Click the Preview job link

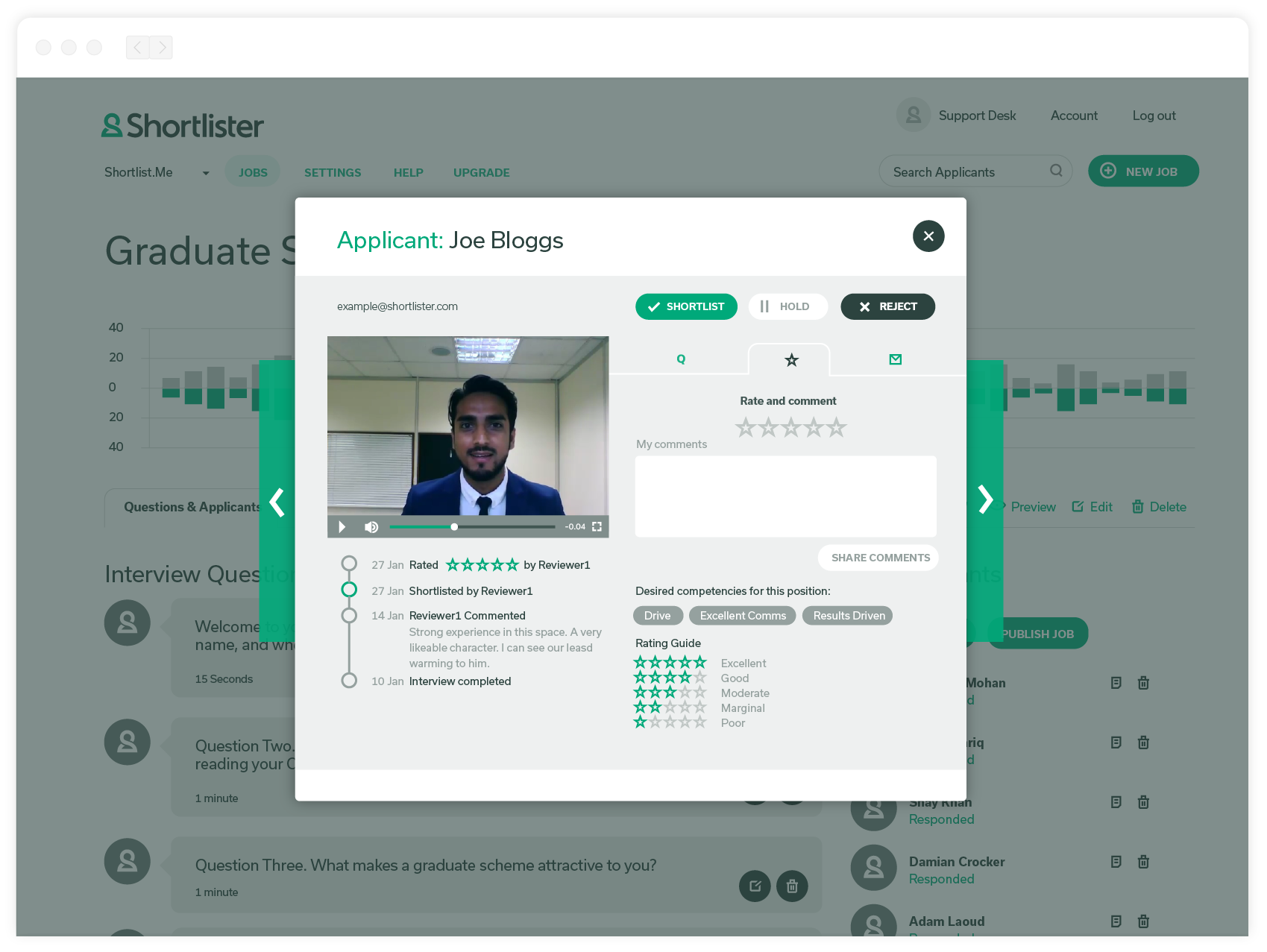point(1033,507)
